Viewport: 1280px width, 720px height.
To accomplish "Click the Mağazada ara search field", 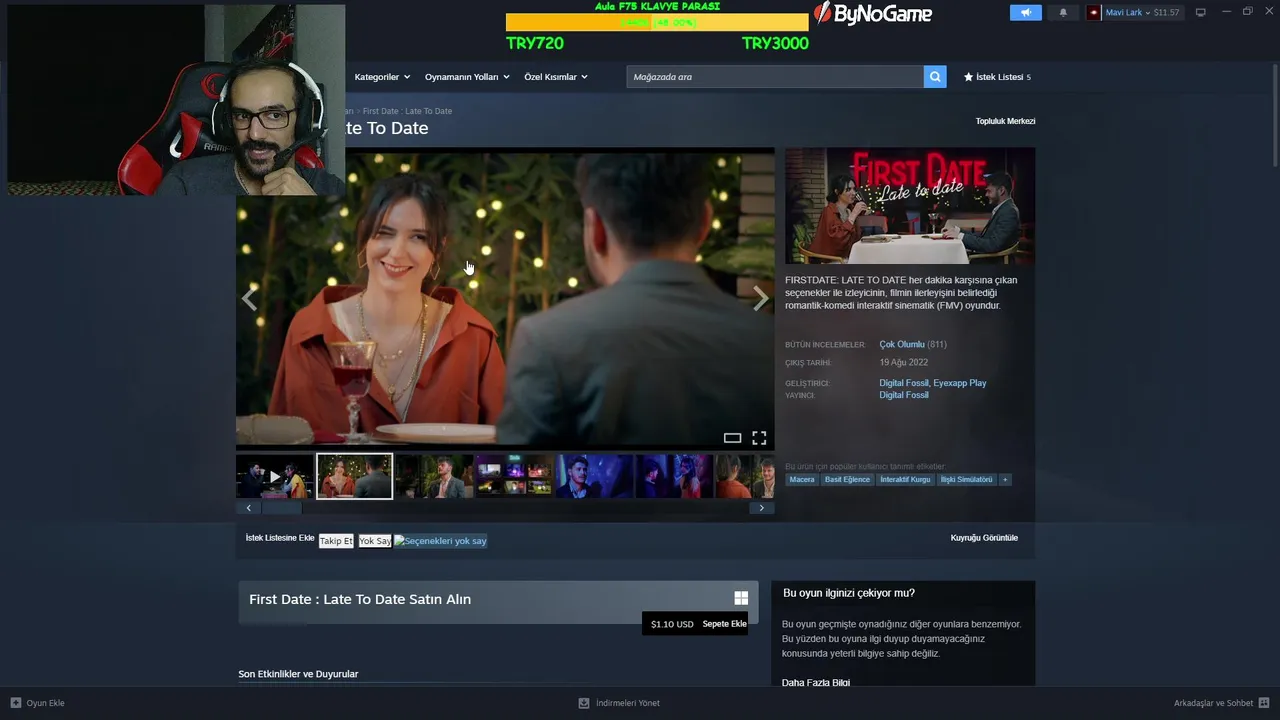I will 775,77.
